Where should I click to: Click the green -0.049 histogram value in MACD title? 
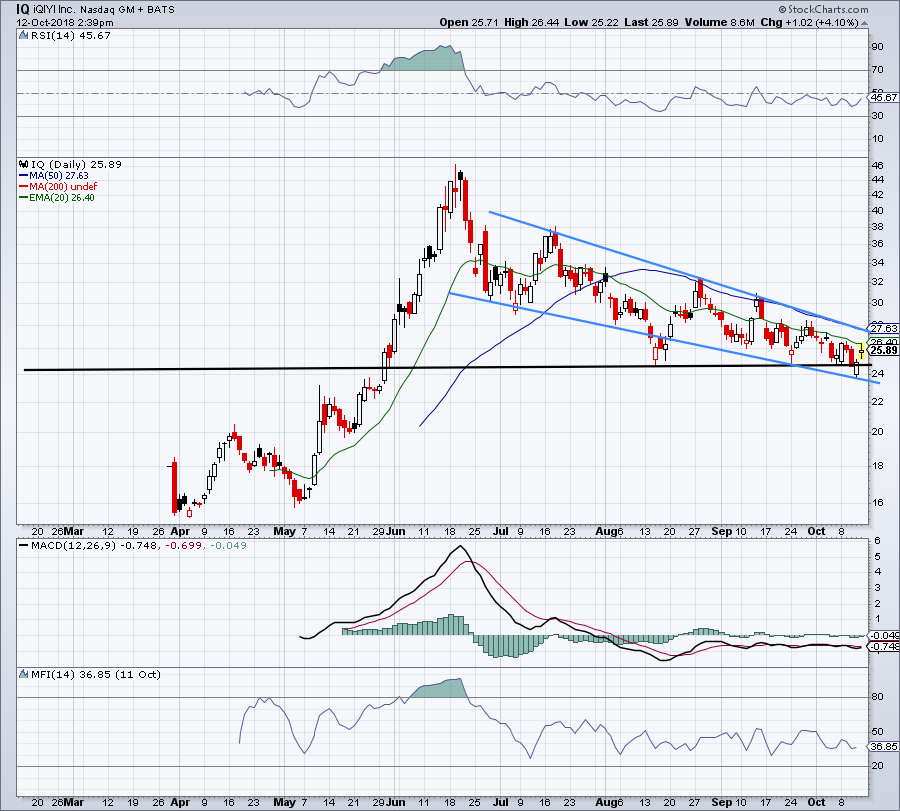[x=228, y=545]
